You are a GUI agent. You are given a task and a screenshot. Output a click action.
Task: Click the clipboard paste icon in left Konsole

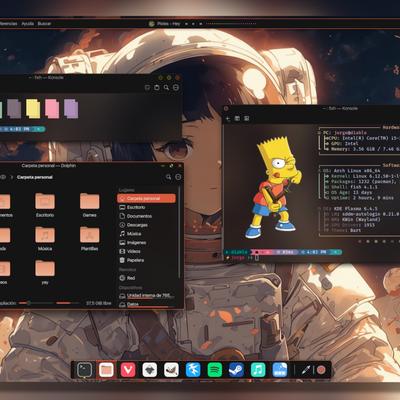tap(157, 88)
